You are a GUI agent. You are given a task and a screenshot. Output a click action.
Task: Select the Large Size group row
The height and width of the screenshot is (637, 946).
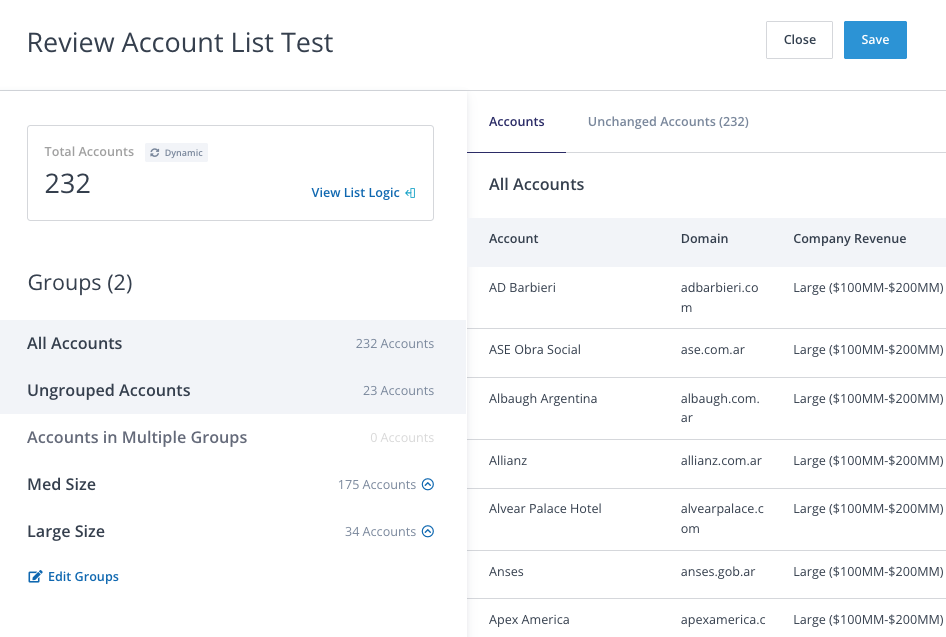click(66, 532)
